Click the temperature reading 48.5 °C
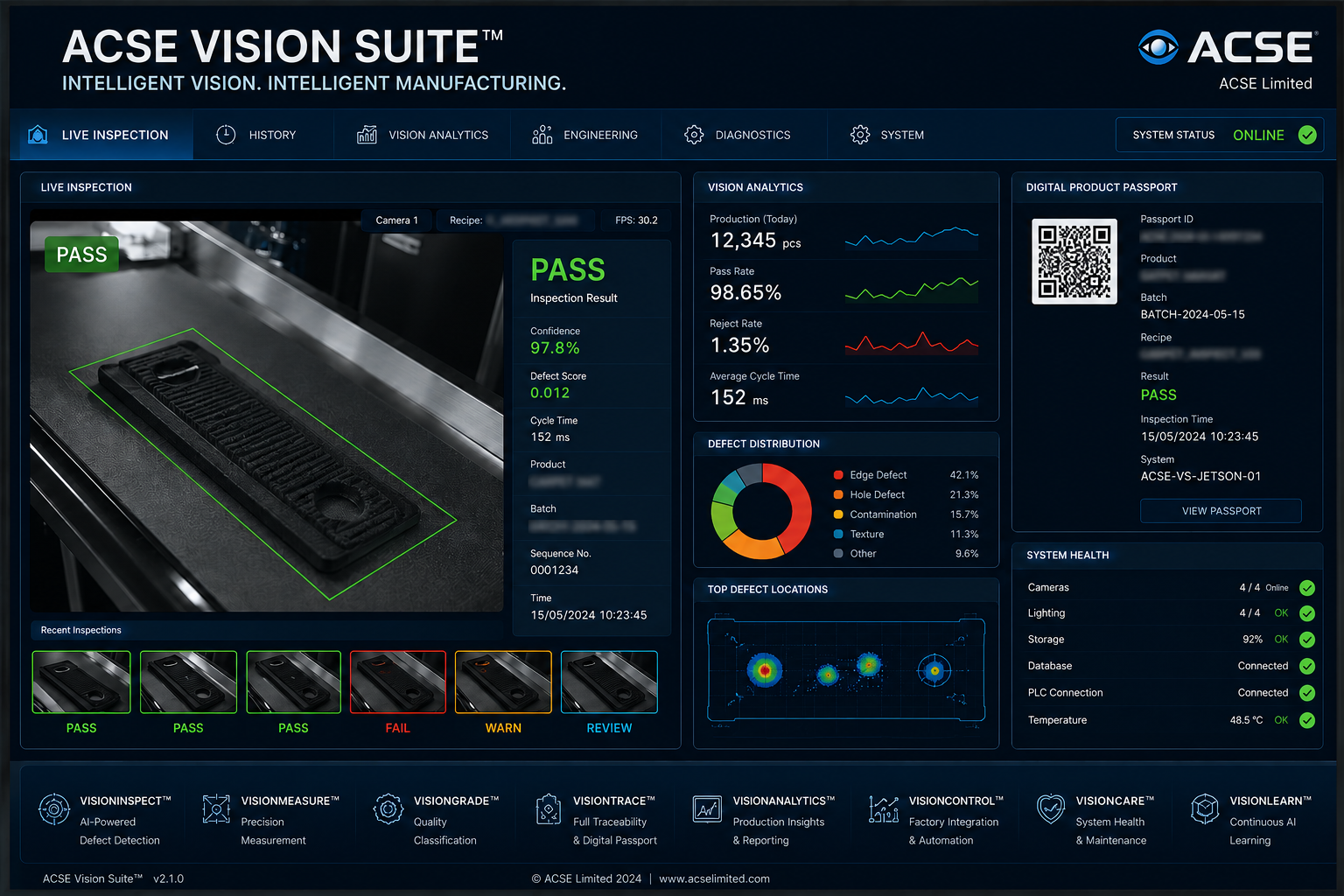The height and width of the screenshot is (896, 1344). (1246, 720)
